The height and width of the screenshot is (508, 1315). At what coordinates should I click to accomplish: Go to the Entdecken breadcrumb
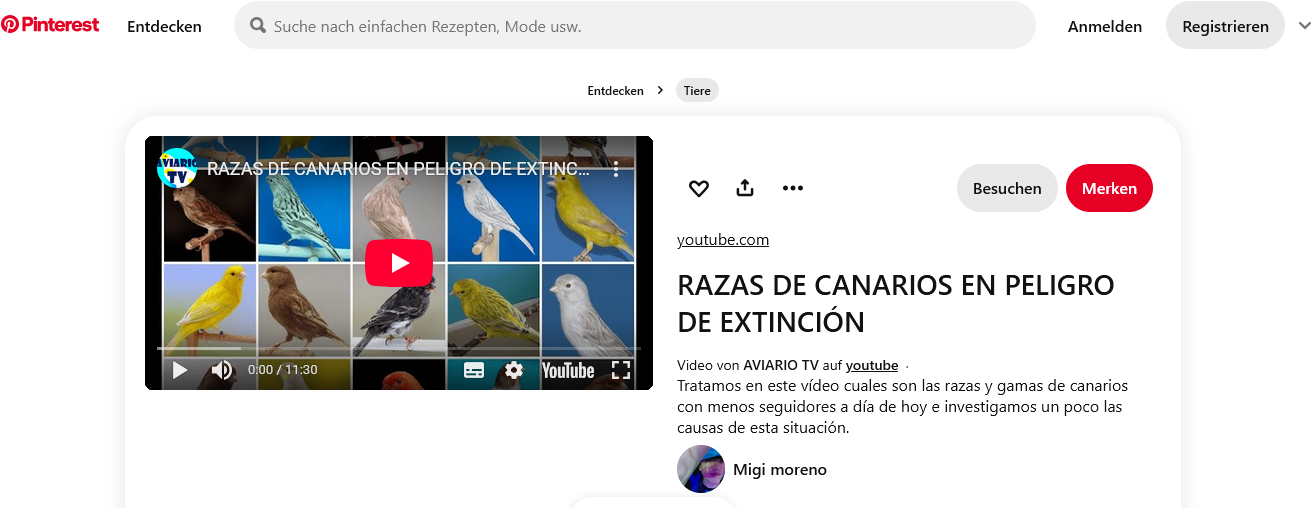tap(615, 90)
